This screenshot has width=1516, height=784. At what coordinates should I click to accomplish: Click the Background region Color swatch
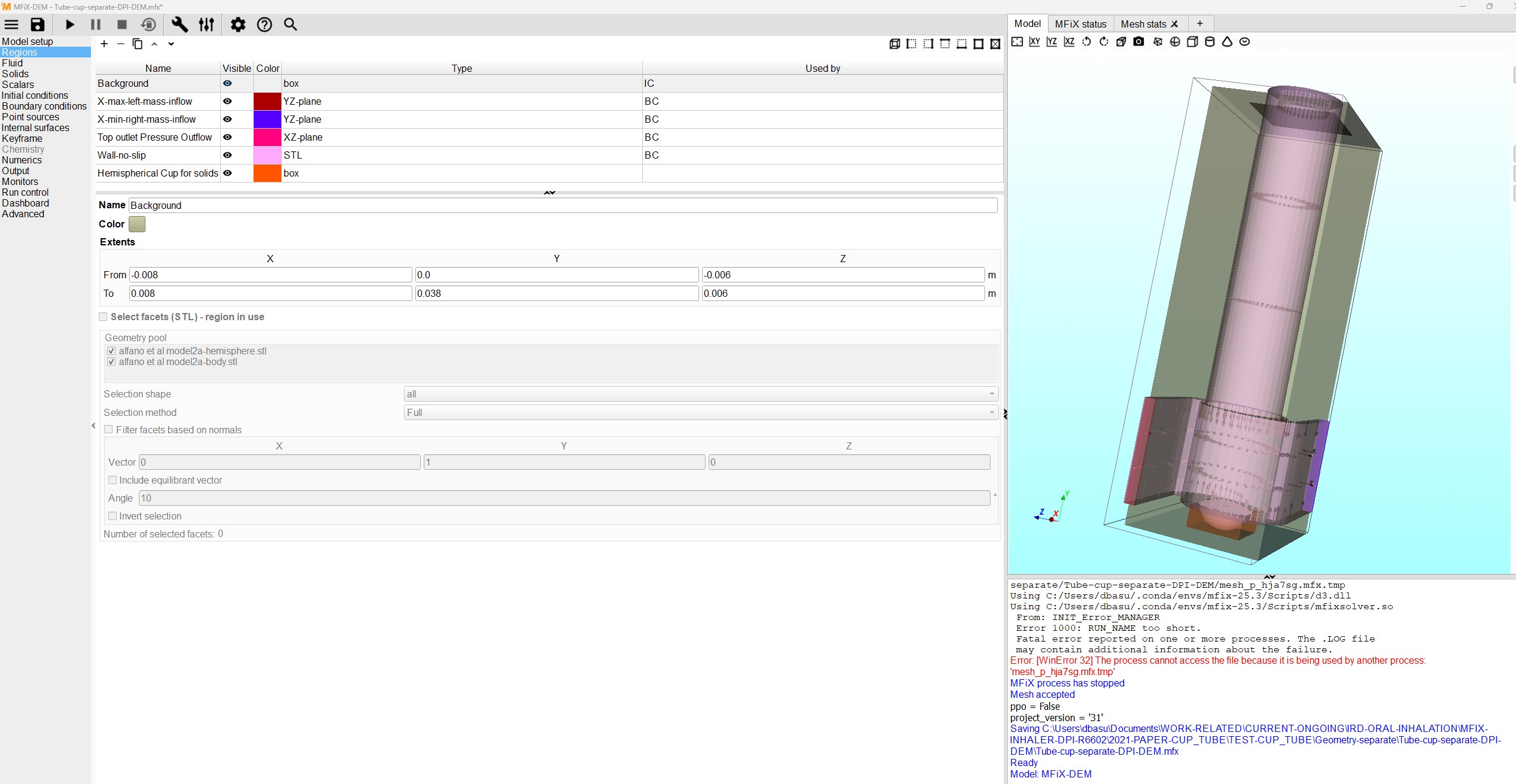(137, 224)
